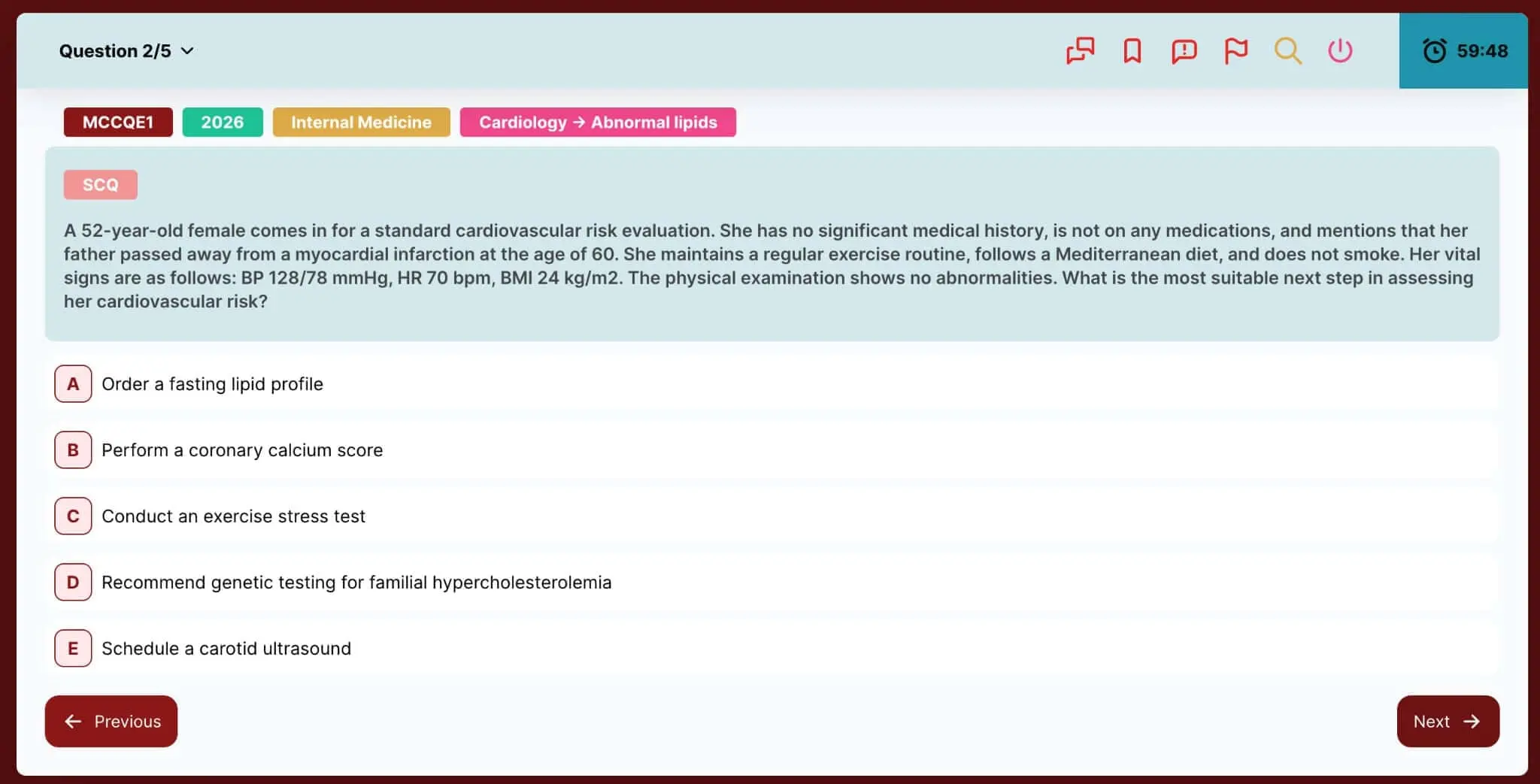The height and width of the screenshot is (784, 1540).
Task: Open the discussion/comments icon
Action: click(1080, 50)
